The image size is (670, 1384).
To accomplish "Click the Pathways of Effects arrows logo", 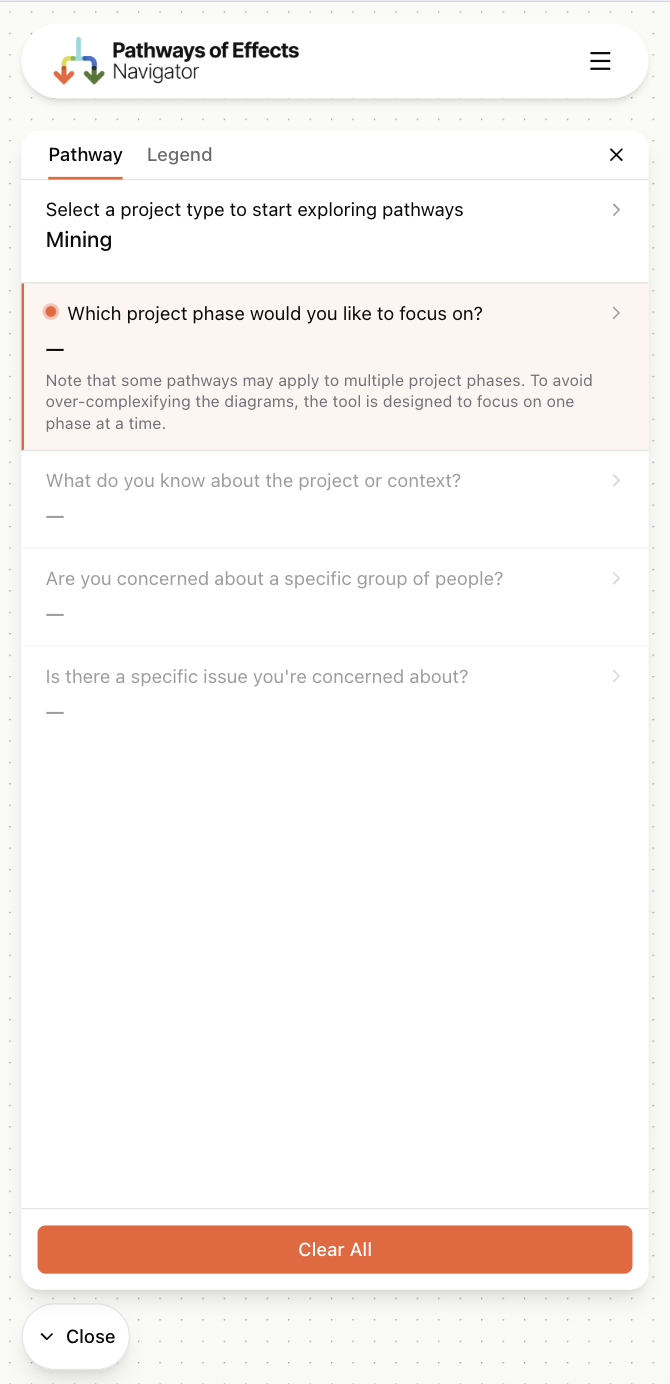I will click(76, 60).
